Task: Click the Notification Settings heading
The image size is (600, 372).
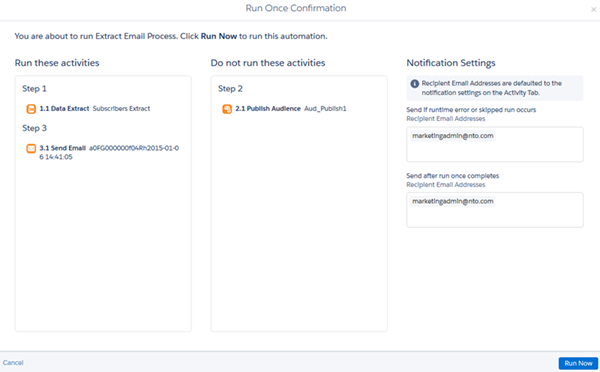Action: 451,63
